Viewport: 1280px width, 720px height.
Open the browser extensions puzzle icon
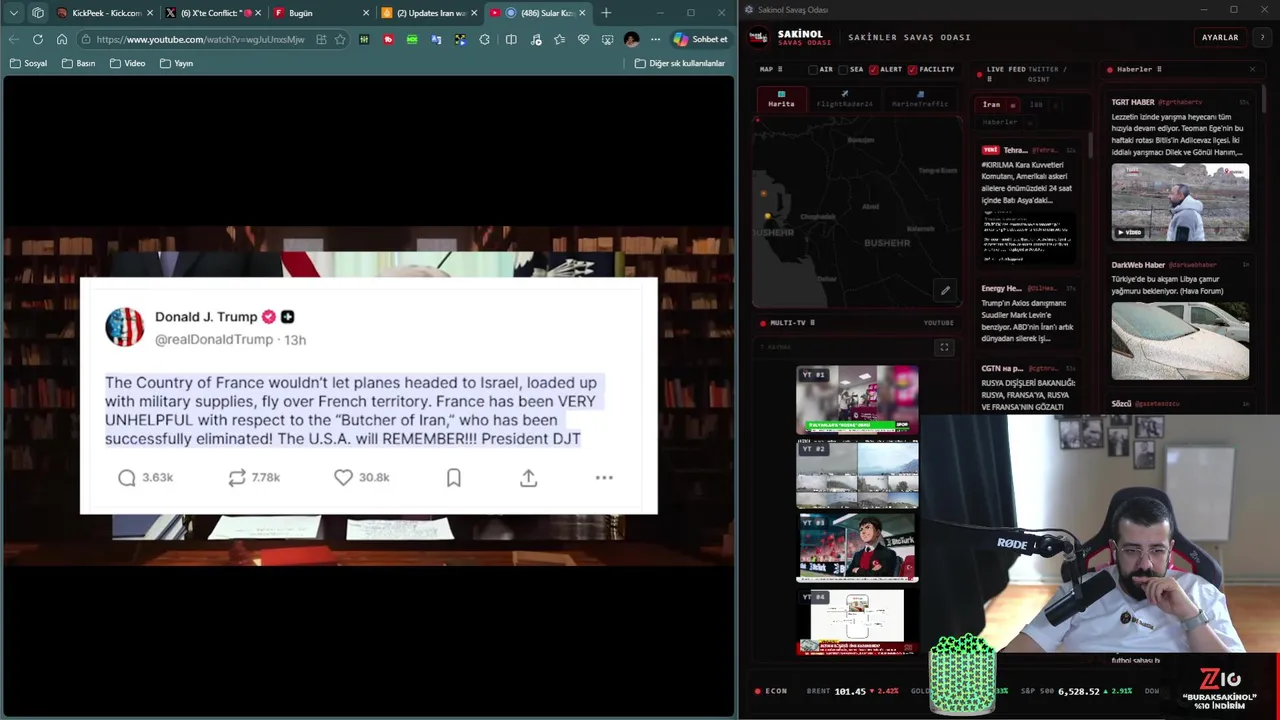pyautogui.click(x=485, y=39)
